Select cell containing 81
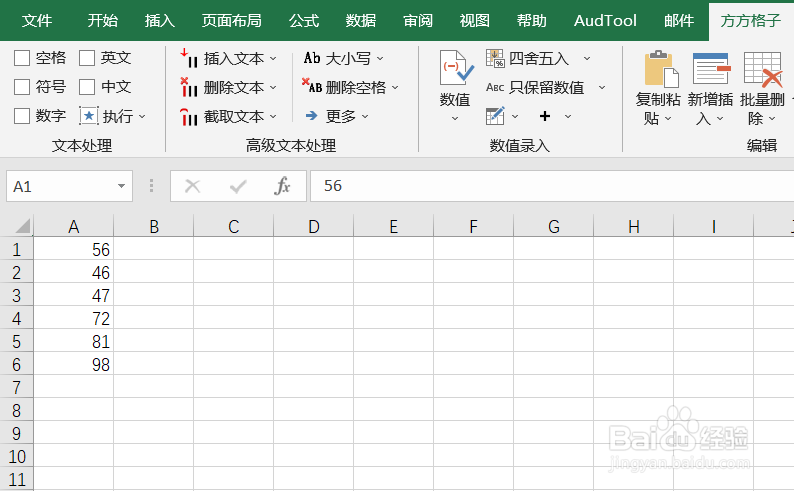 point(73,341)
